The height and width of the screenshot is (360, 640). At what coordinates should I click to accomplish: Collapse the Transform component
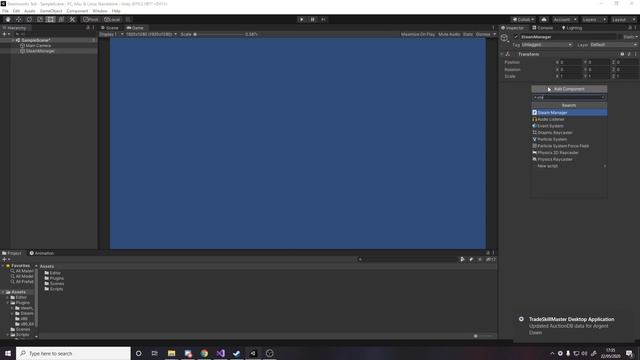[502, 54]
